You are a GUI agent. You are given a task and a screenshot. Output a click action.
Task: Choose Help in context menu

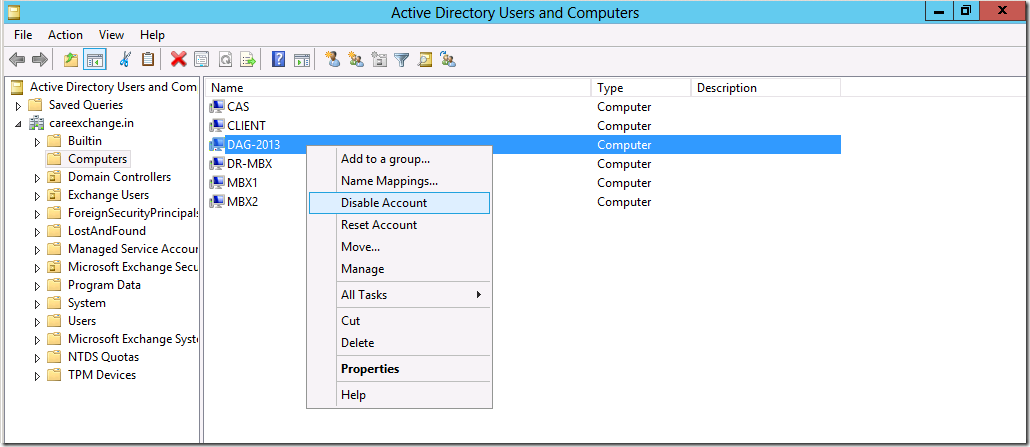[399, 395]
